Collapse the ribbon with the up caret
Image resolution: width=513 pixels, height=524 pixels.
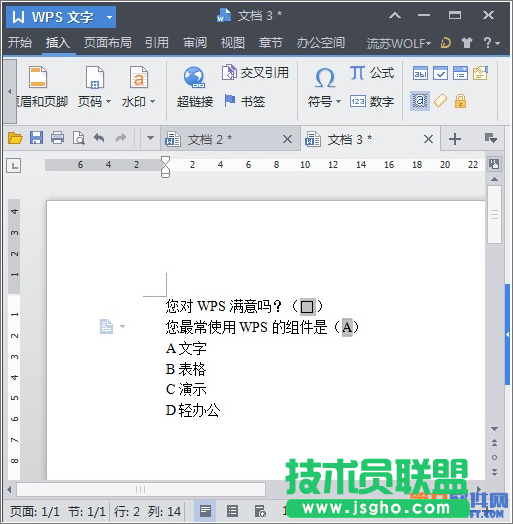pos(395,15)
